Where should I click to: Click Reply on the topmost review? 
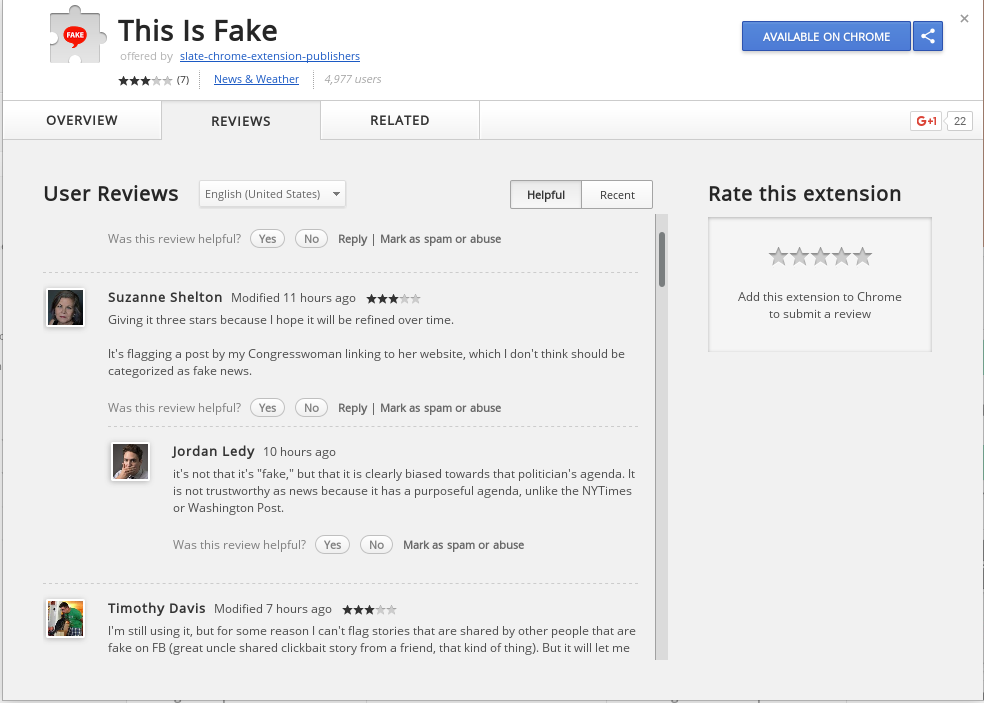coord(353,239)
